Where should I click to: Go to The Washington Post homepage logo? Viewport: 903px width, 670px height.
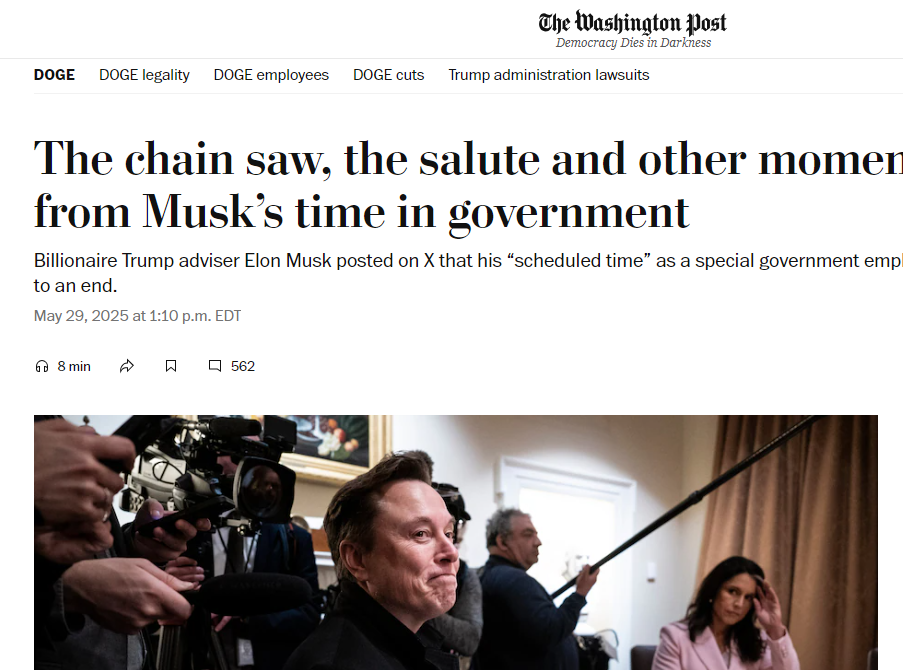(632, 22)
